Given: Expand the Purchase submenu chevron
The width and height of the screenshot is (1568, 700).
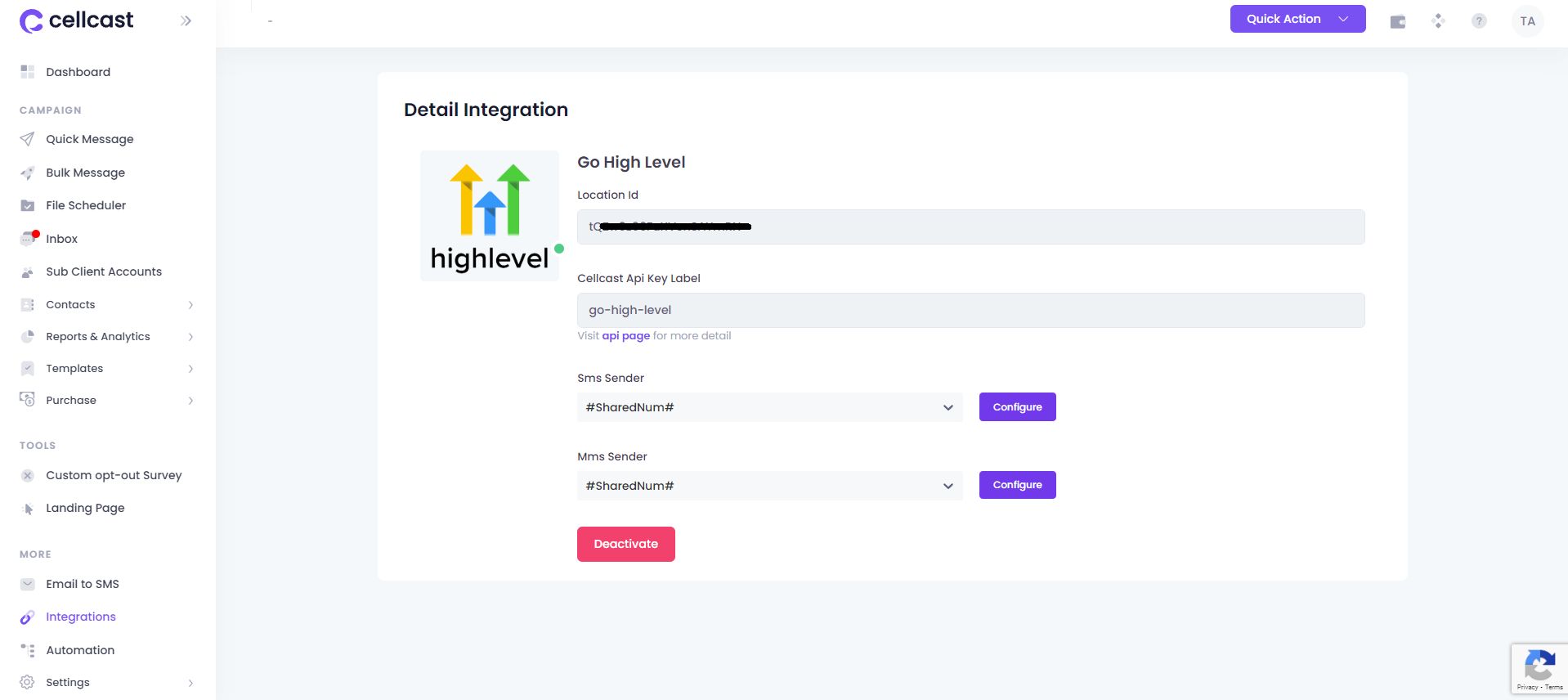Looking at the screenshot, I should pyautogui.click(x=190, y=401).
